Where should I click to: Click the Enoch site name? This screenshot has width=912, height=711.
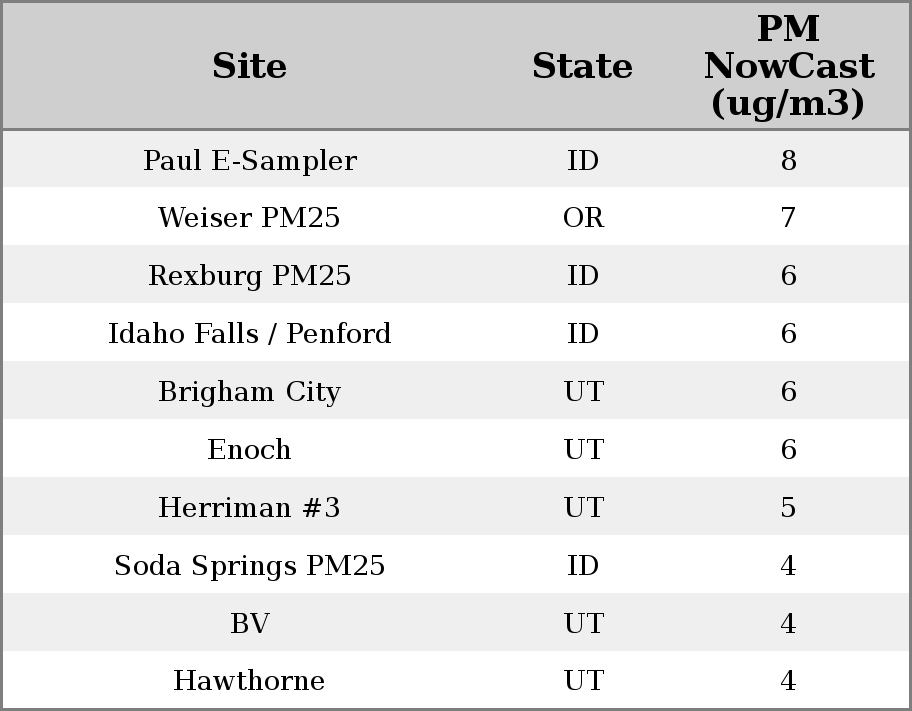pyautogui.click(x=249, y=450)
